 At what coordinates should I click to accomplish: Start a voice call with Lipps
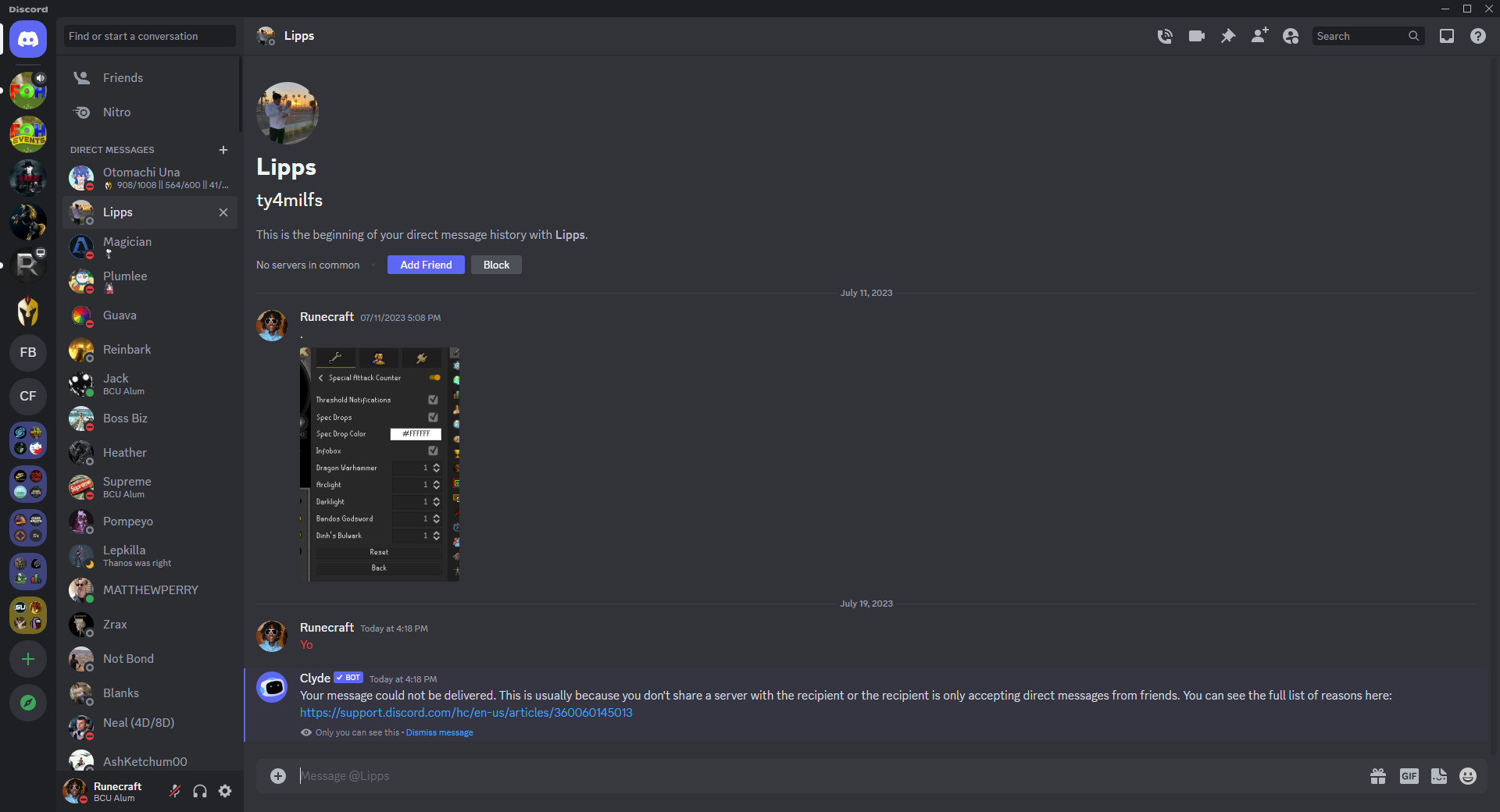pos(1165,36)
